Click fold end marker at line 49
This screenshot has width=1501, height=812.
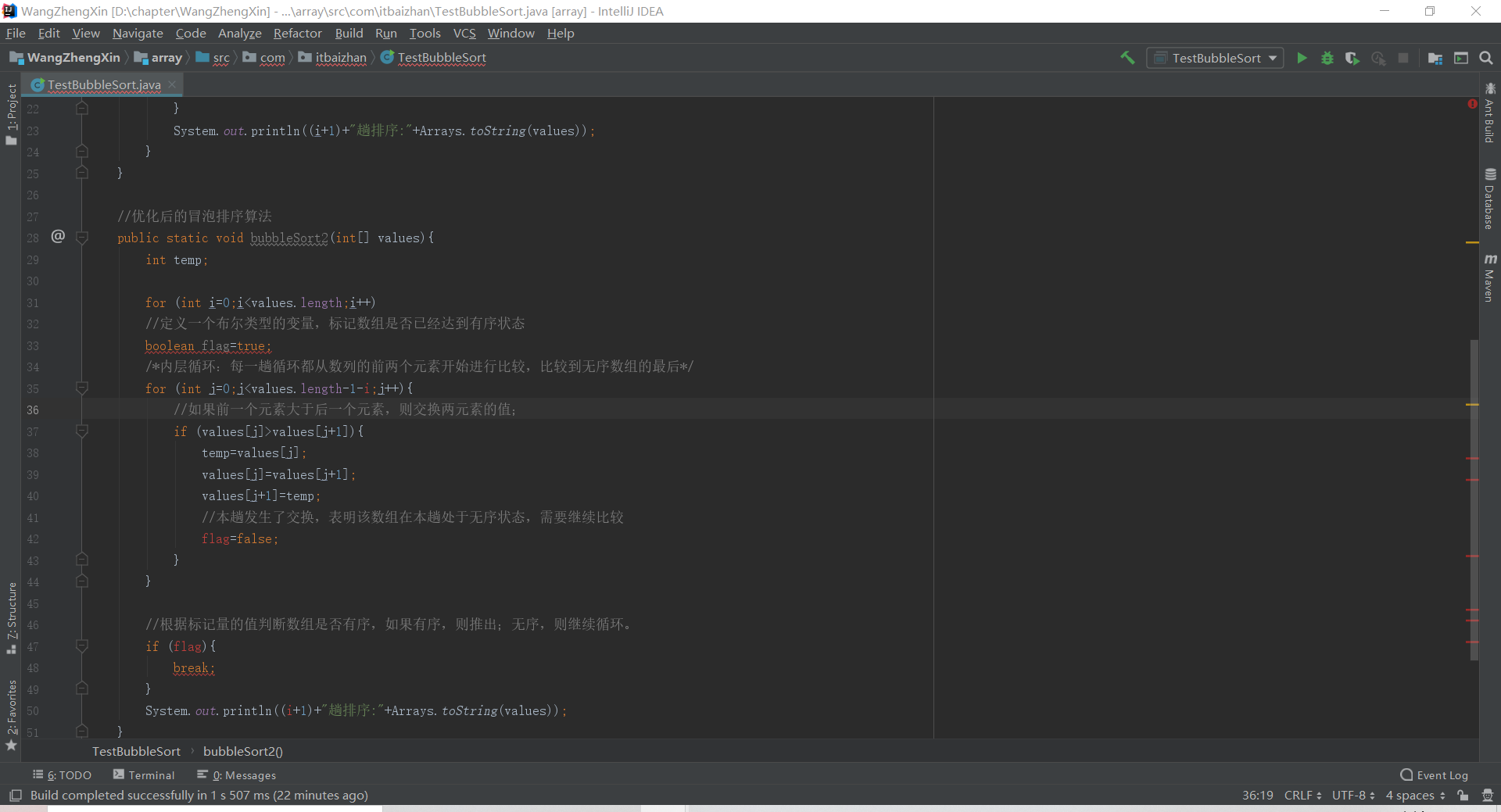[82, 689]
